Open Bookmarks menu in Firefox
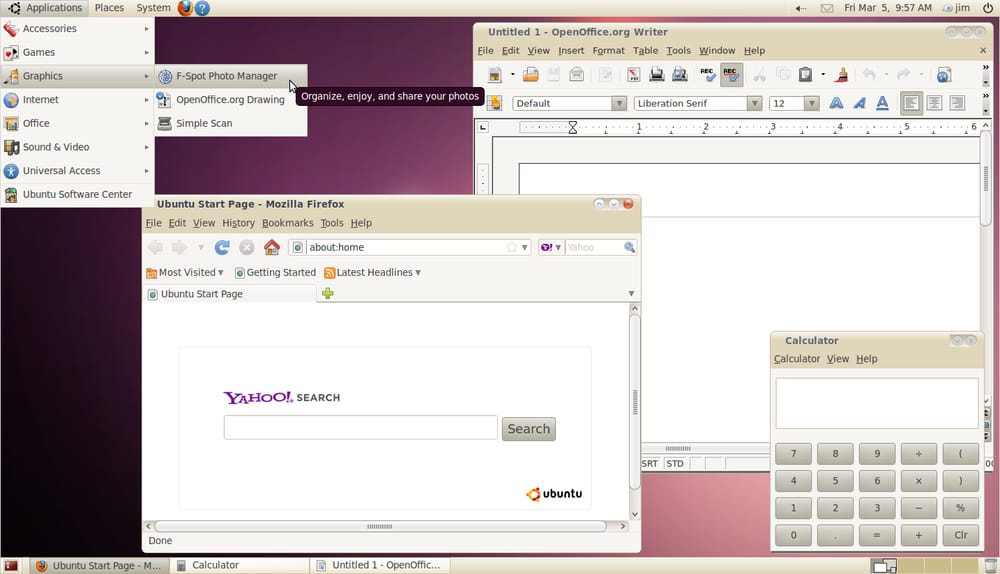1000x574 pixels. pyautogui.click(x=287, y=223)
